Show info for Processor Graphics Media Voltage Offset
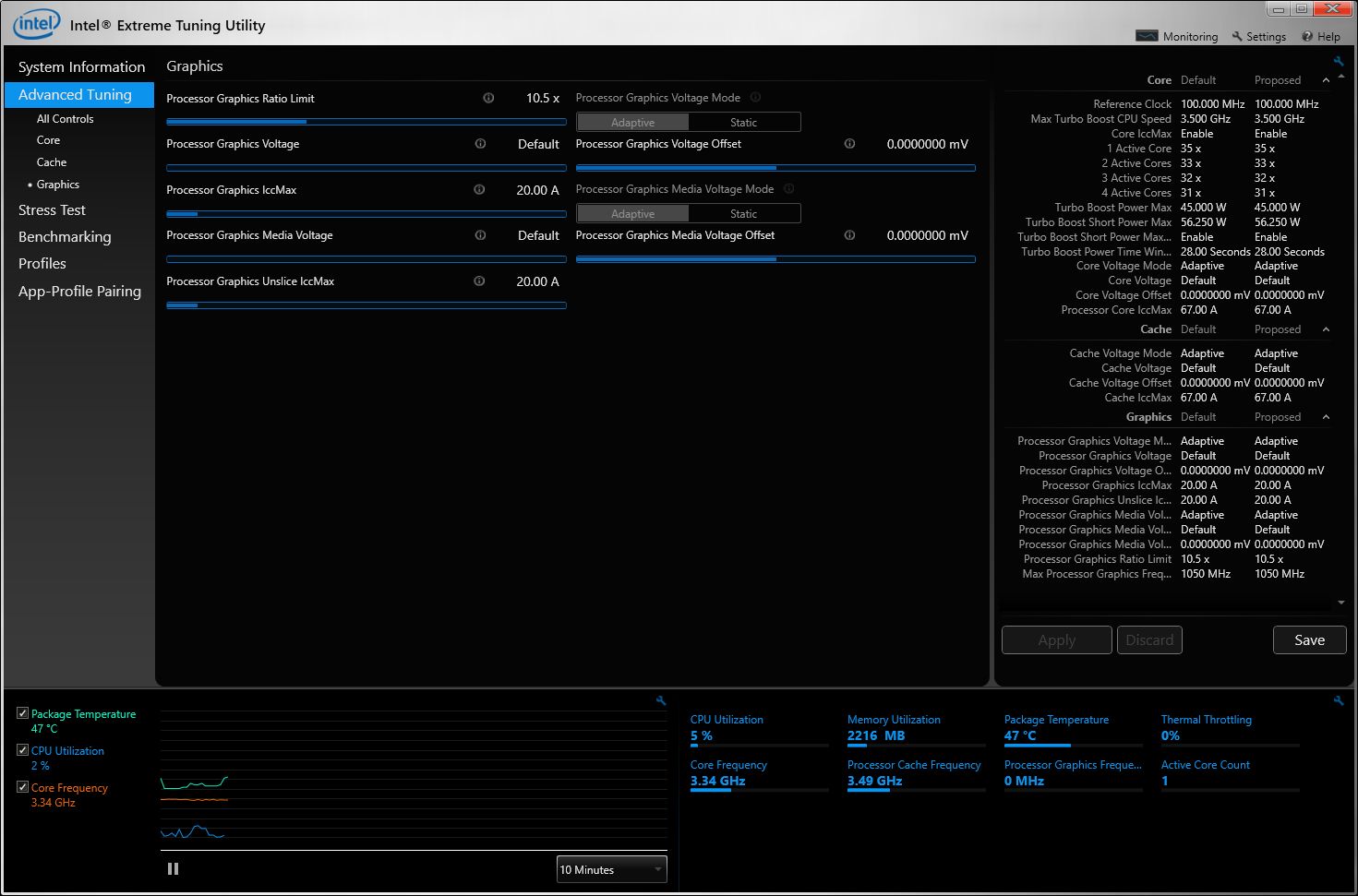The image size is (1358, 896). tap(849, 234)
